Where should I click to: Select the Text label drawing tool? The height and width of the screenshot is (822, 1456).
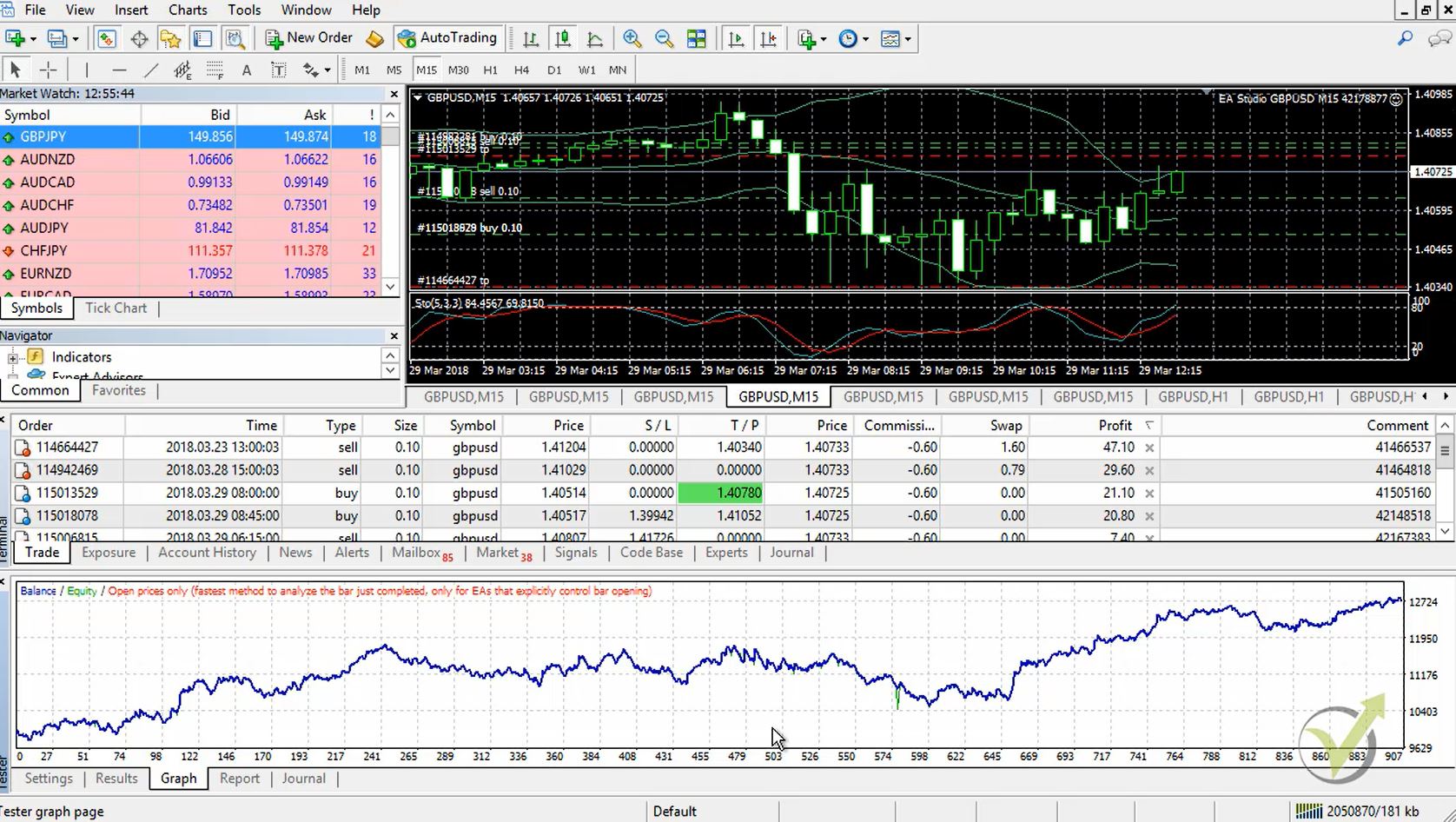278,70
